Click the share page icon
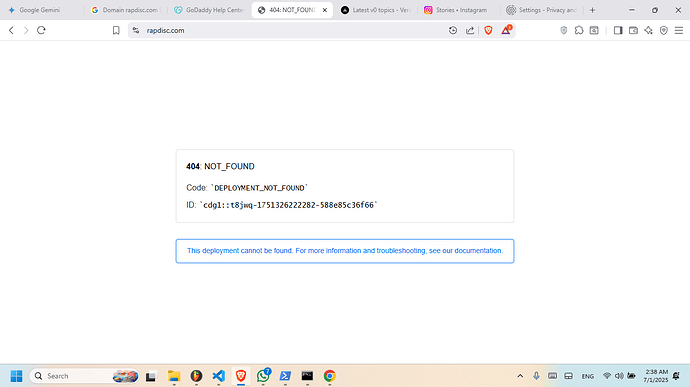The width and height of the screenshot is (690, 387). pos(470,30)
